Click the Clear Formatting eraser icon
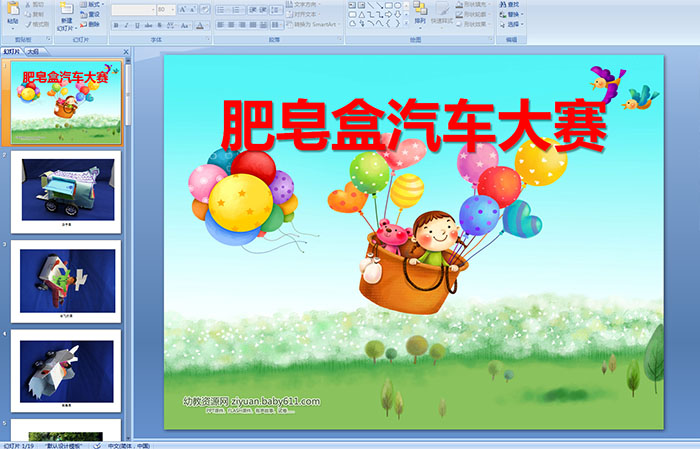The width and height of the screenshot is (700, 449). [x=205, y=9]
